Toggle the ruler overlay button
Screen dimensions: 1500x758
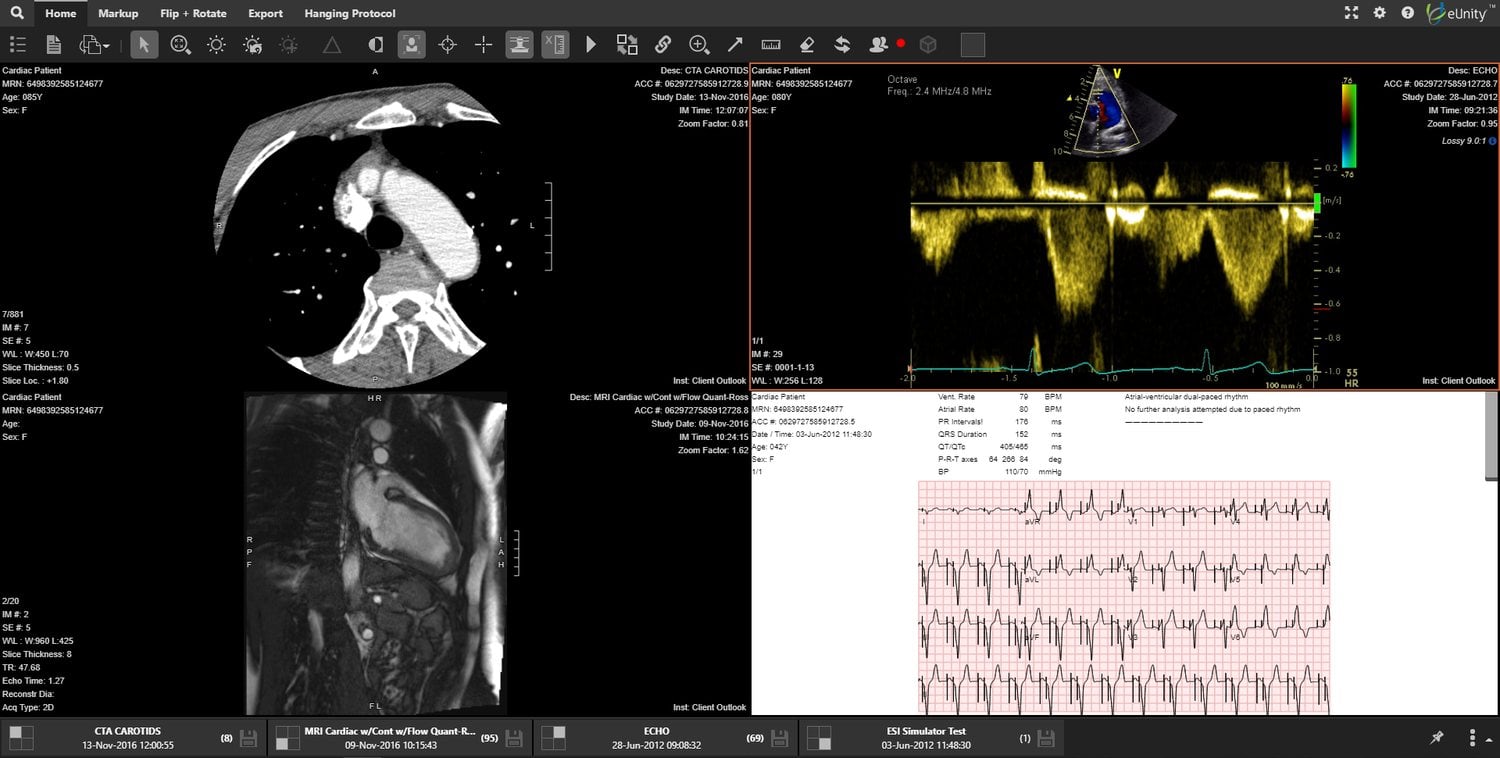pyautogui.click(x=555, y=45)
